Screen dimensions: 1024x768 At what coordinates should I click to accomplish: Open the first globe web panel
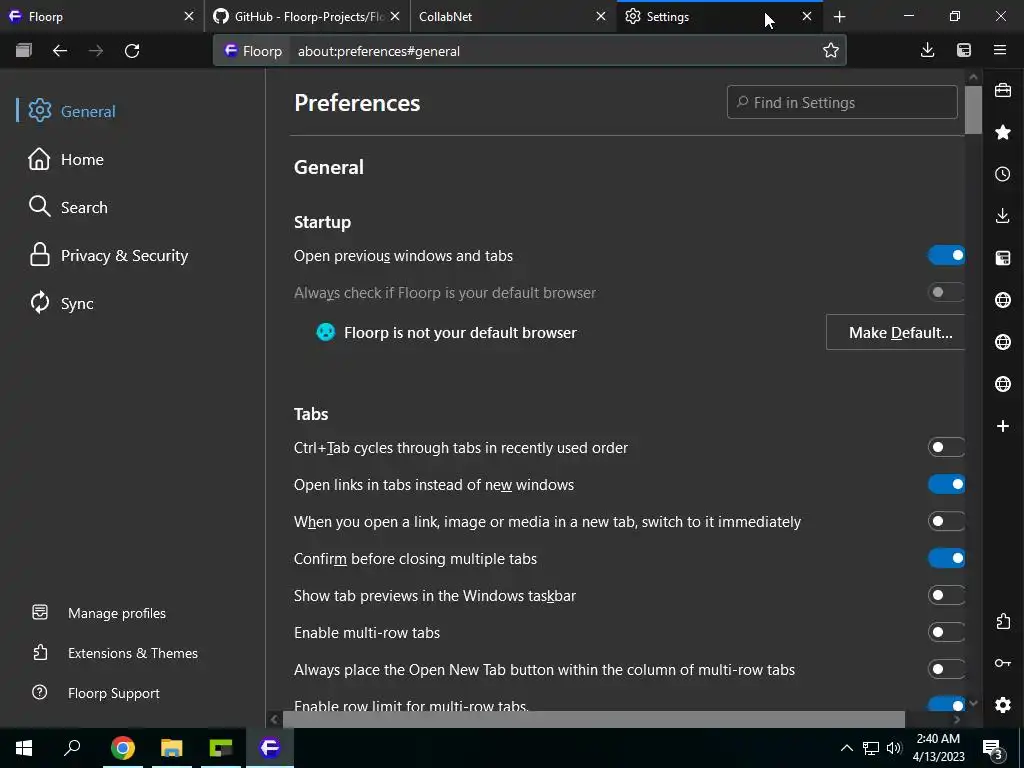click(1003, 300)
